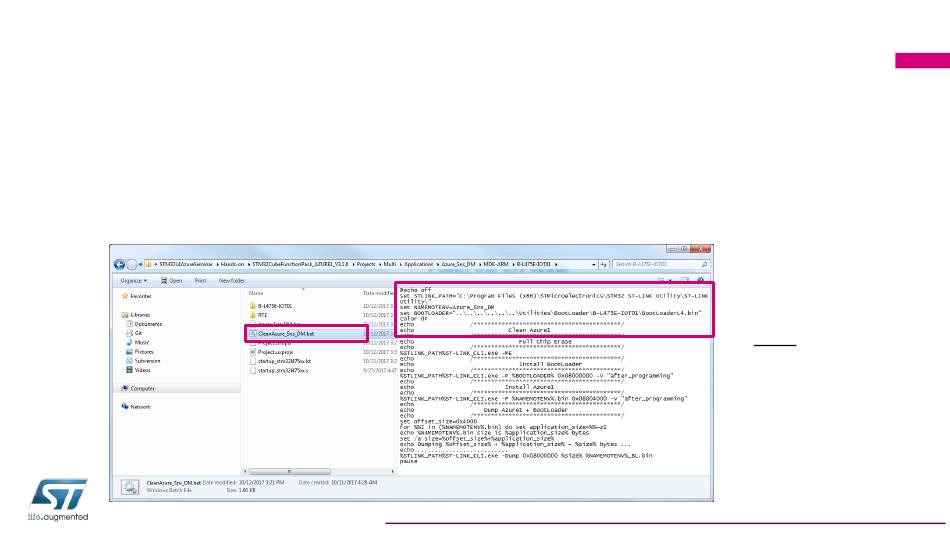
Task: Sort files by the Name column header
Action: [256, 293]
